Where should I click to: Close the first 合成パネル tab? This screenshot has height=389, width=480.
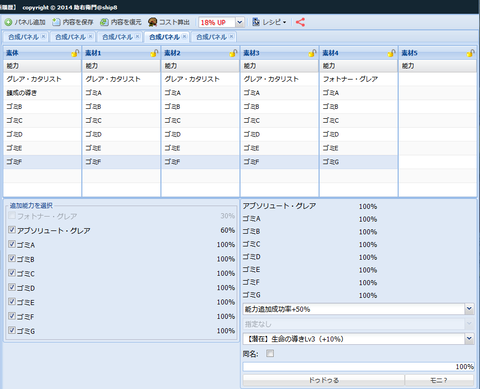[x=43, y=37]
